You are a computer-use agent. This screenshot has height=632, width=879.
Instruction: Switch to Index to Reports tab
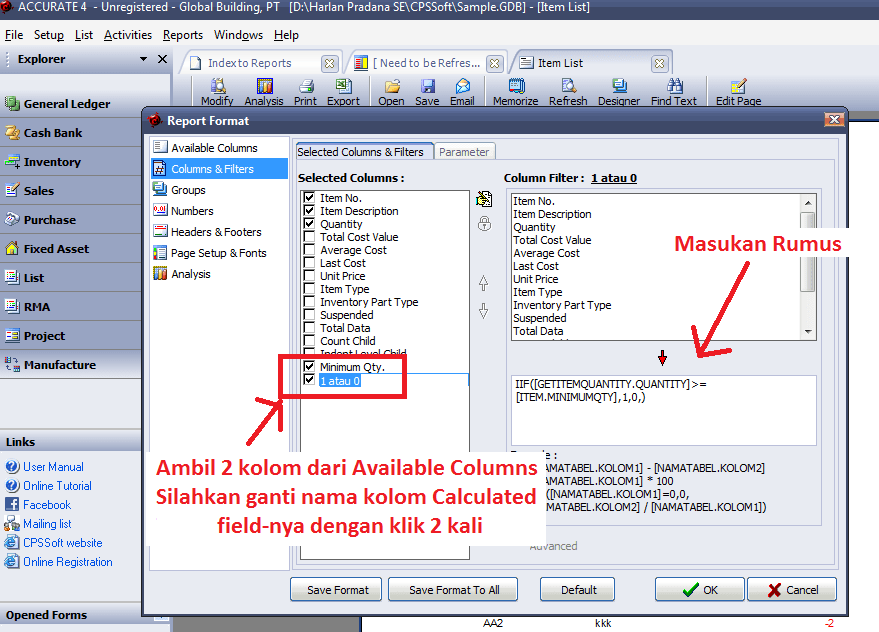coord(249,63)
